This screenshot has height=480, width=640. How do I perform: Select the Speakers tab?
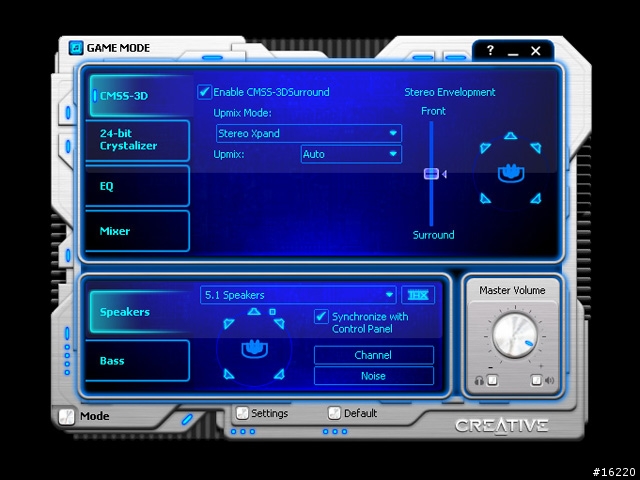click(x=139, y=312)
